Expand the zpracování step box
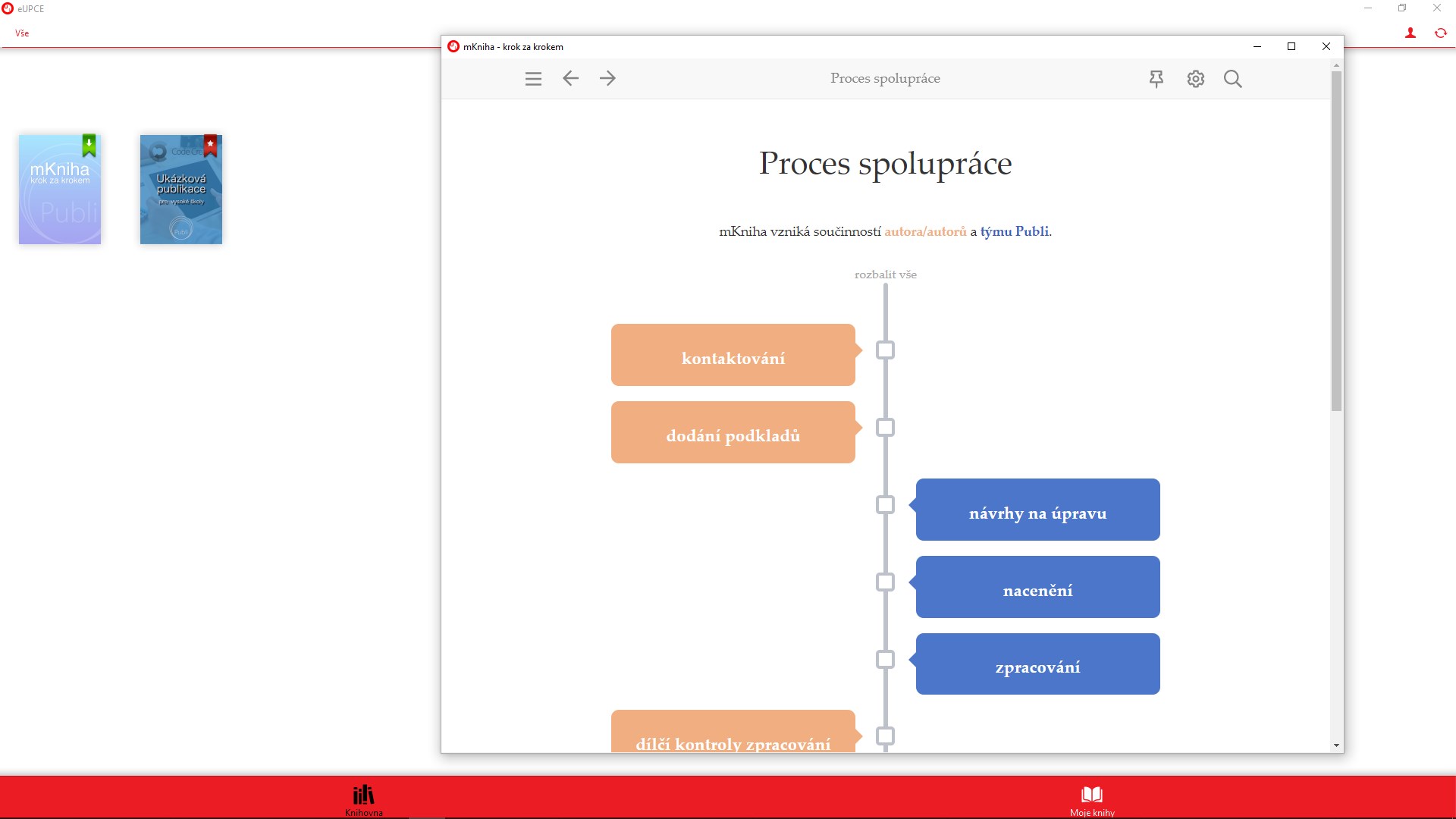The height and width of the screenshot is (819, 1456). point(1037,665)
